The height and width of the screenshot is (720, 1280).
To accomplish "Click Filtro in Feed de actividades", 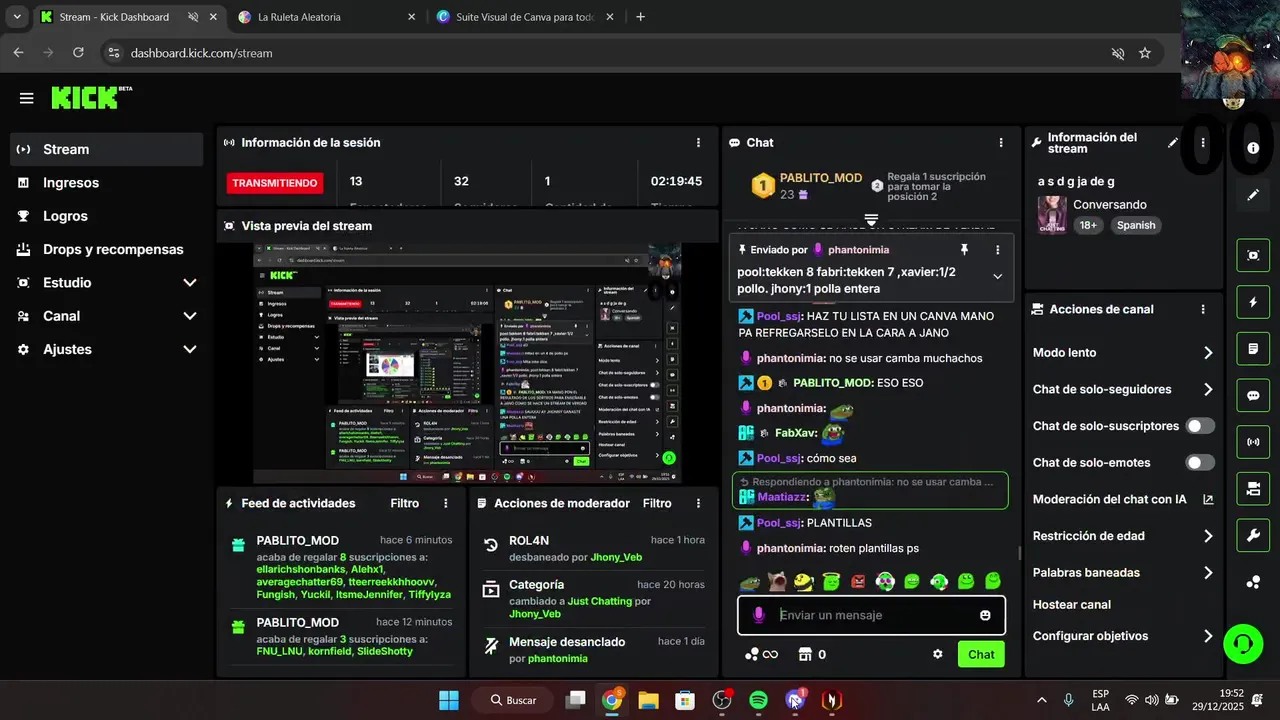I will (x=405, y=503).
